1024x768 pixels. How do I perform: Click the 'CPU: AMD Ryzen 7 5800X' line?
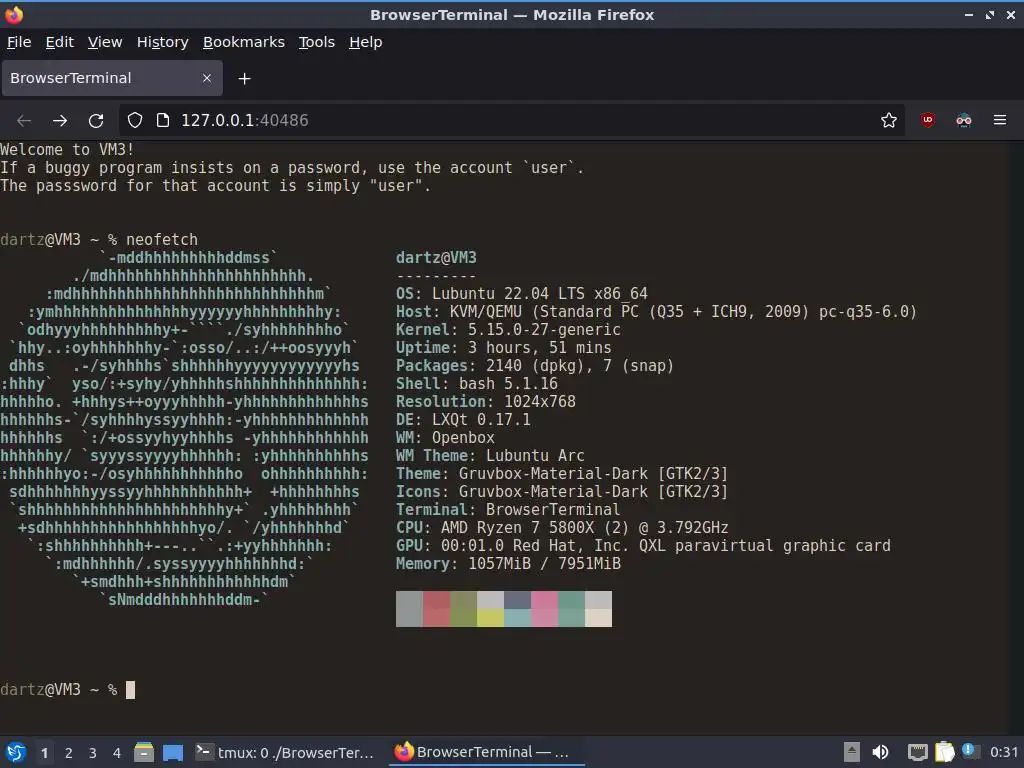coord(562,528)
